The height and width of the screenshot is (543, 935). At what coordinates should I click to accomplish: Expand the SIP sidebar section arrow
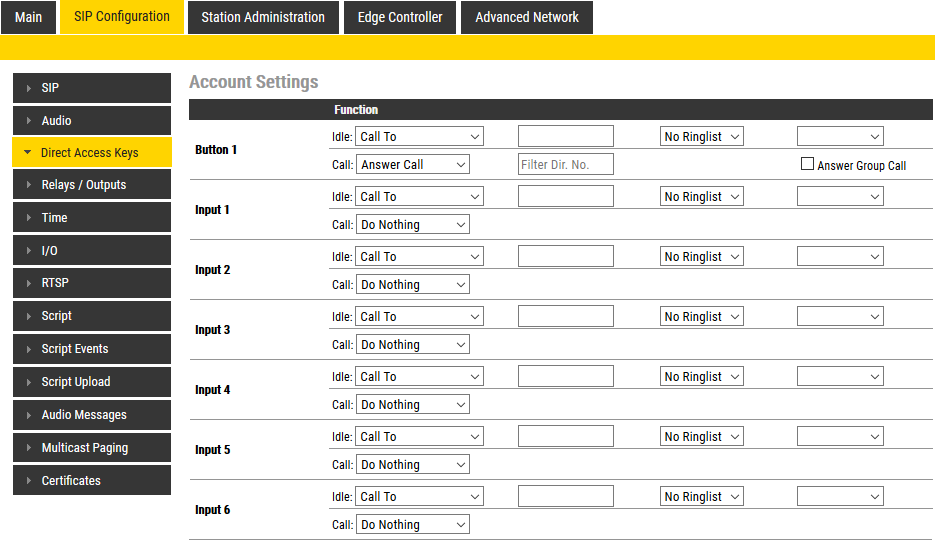coord(29,88)
